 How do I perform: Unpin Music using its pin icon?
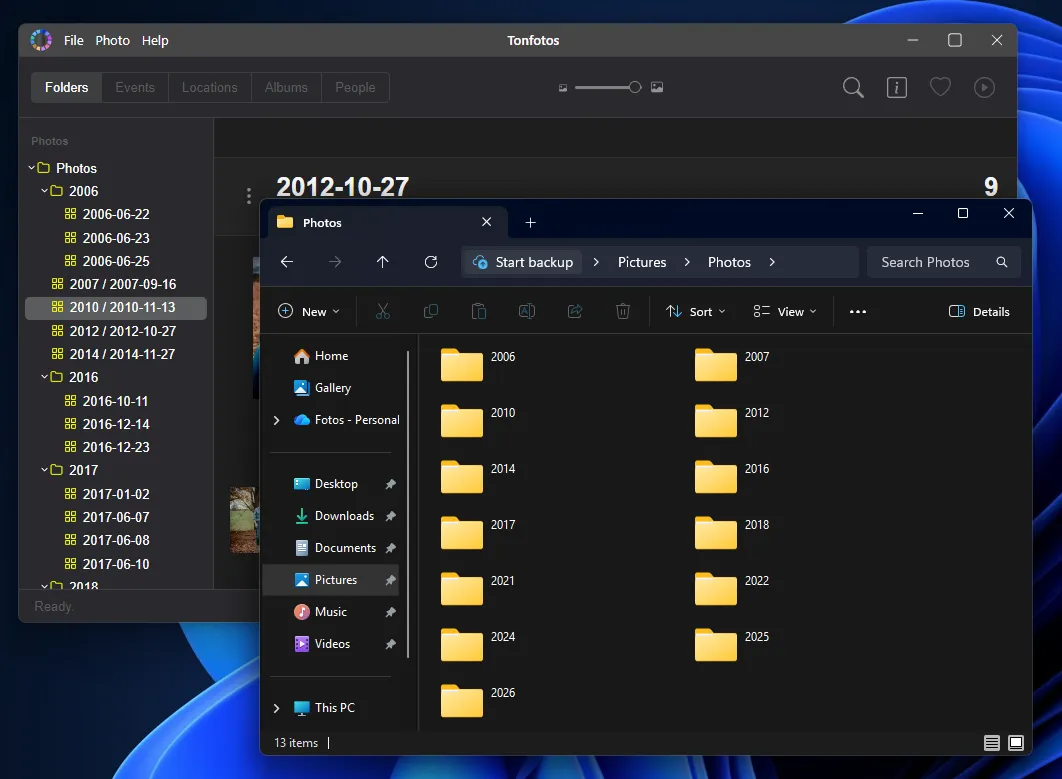coord(390,612)
